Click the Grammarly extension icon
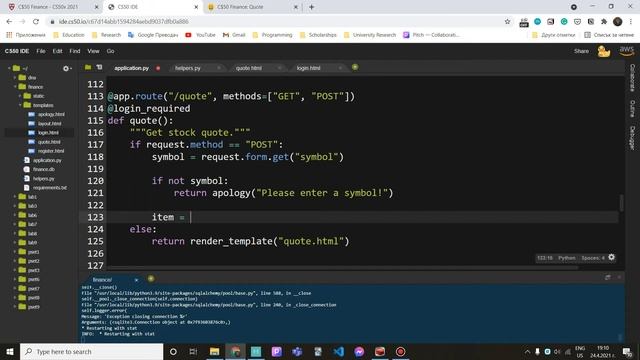This screenshot has width=640, height=360. tap(564, 22)
